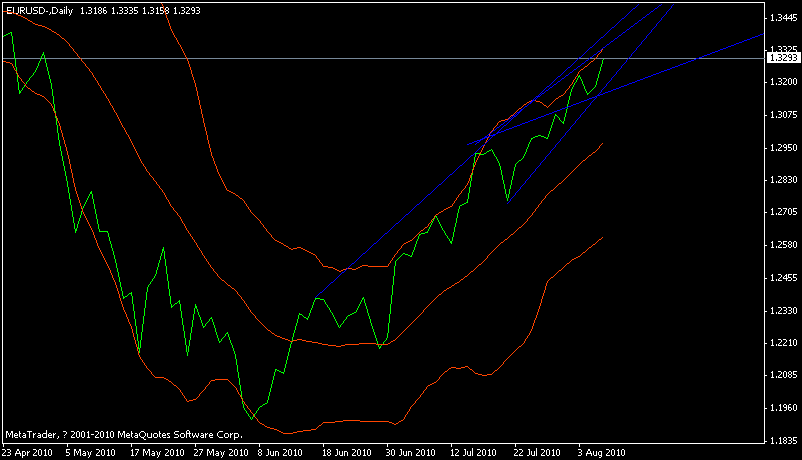
Task: Click the 1.2830 price scale label
Action: pos(783,180)
